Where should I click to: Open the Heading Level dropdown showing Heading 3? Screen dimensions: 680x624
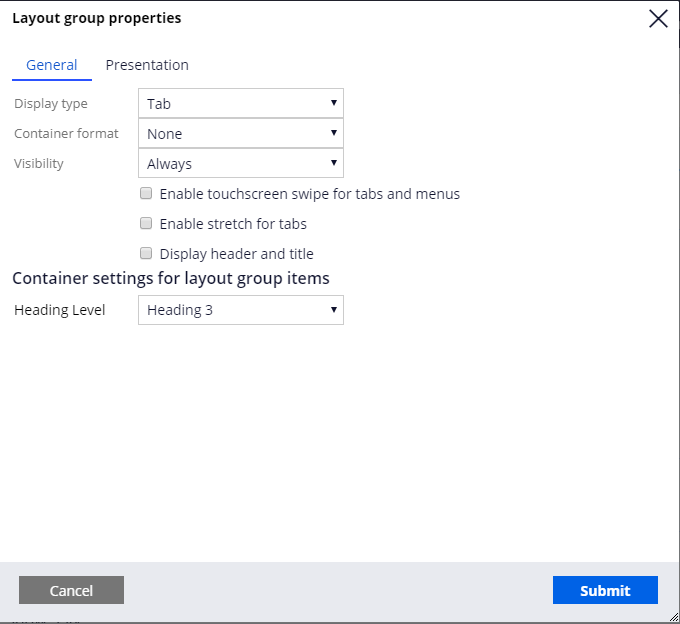(241, 310)
